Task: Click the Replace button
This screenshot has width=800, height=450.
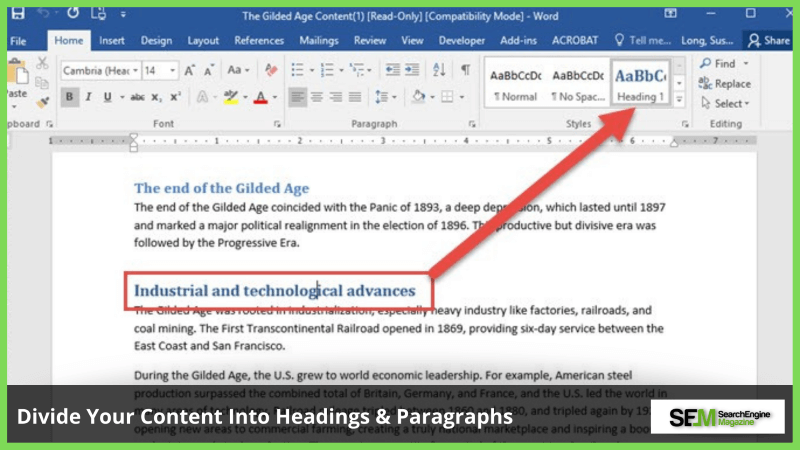Action: (725, 84)
